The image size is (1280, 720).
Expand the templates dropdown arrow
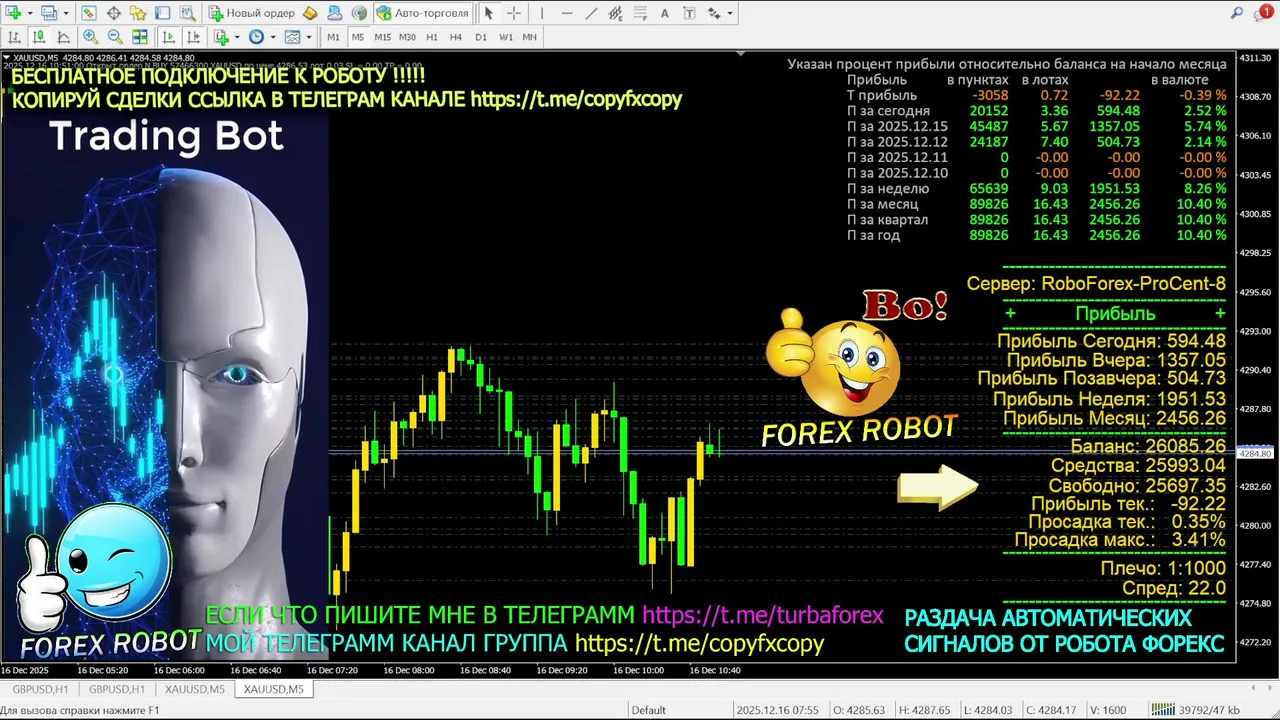tap(309, 37)
